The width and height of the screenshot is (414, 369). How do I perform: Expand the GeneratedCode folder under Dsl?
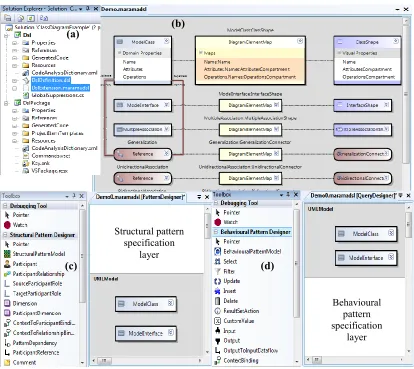pos(15,58)
